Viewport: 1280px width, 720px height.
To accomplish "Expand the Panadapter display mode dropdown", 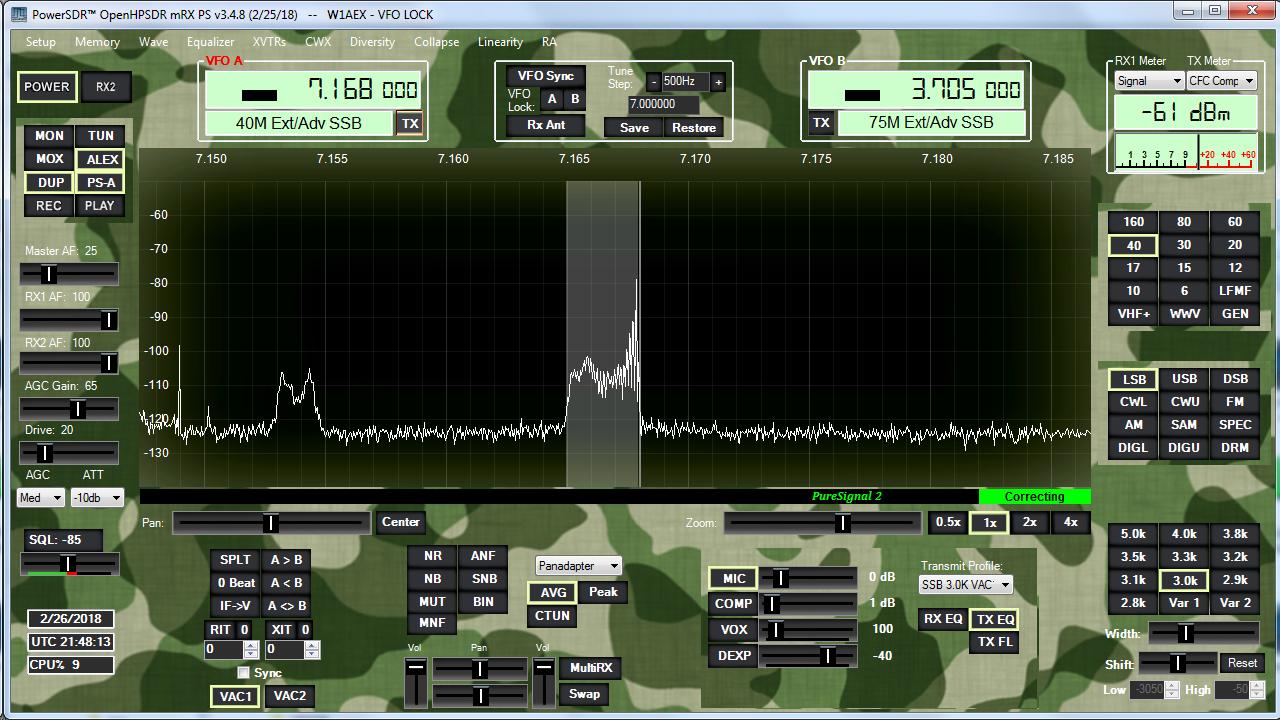I will (578, 566).
